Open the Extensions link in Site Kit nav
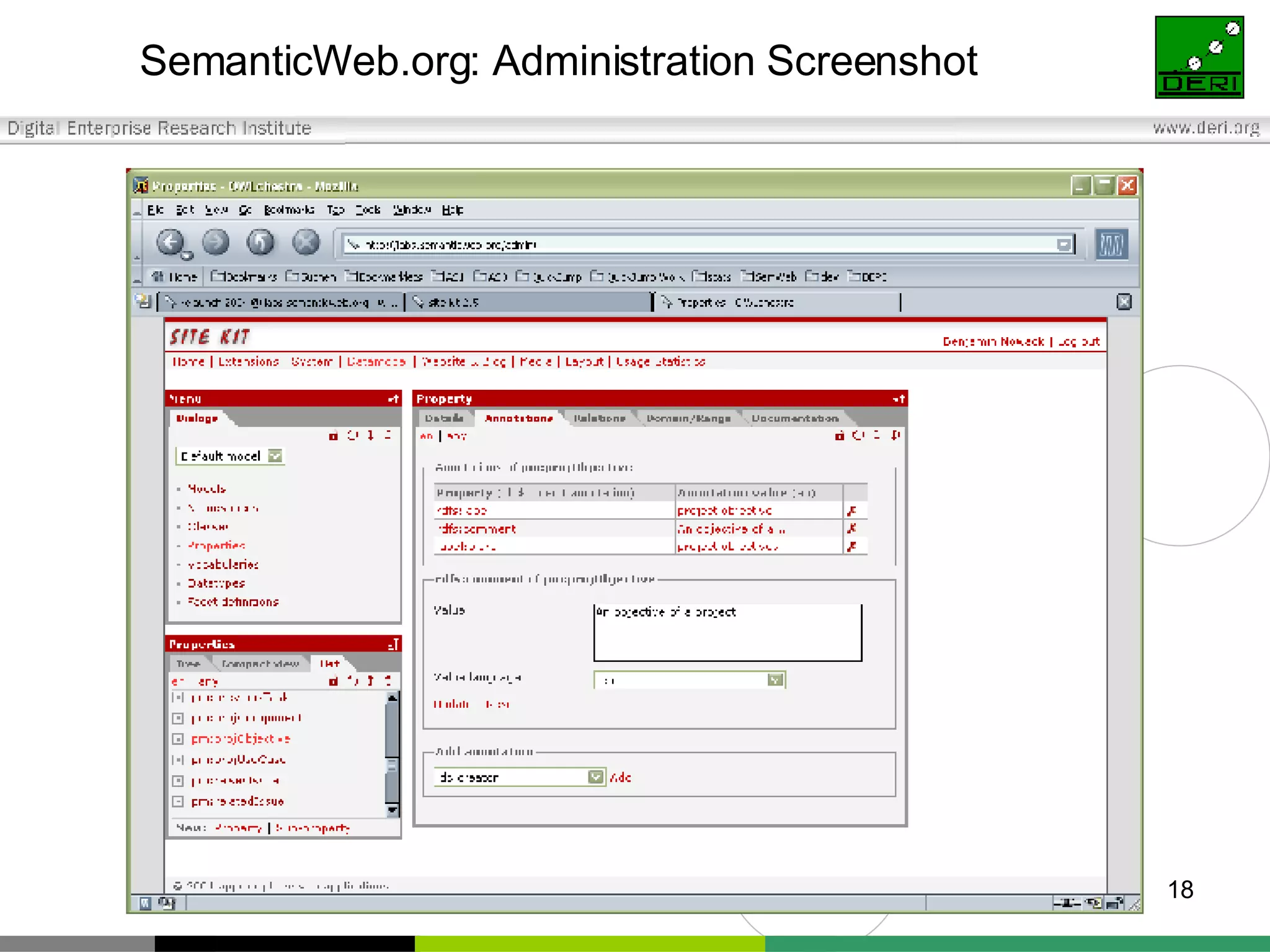The height and width of the screenshot is (952, 1270). (x=248, y=361)
